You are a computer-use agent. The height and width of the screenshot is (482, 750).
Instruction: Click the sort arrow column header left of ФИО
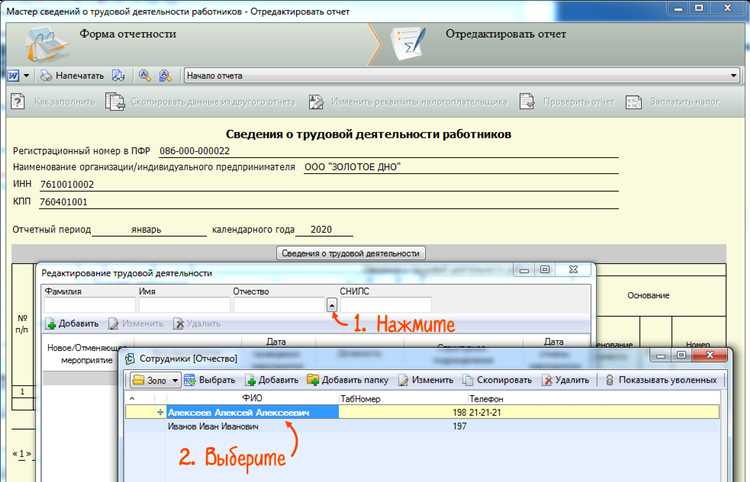(x=132, y=398)
